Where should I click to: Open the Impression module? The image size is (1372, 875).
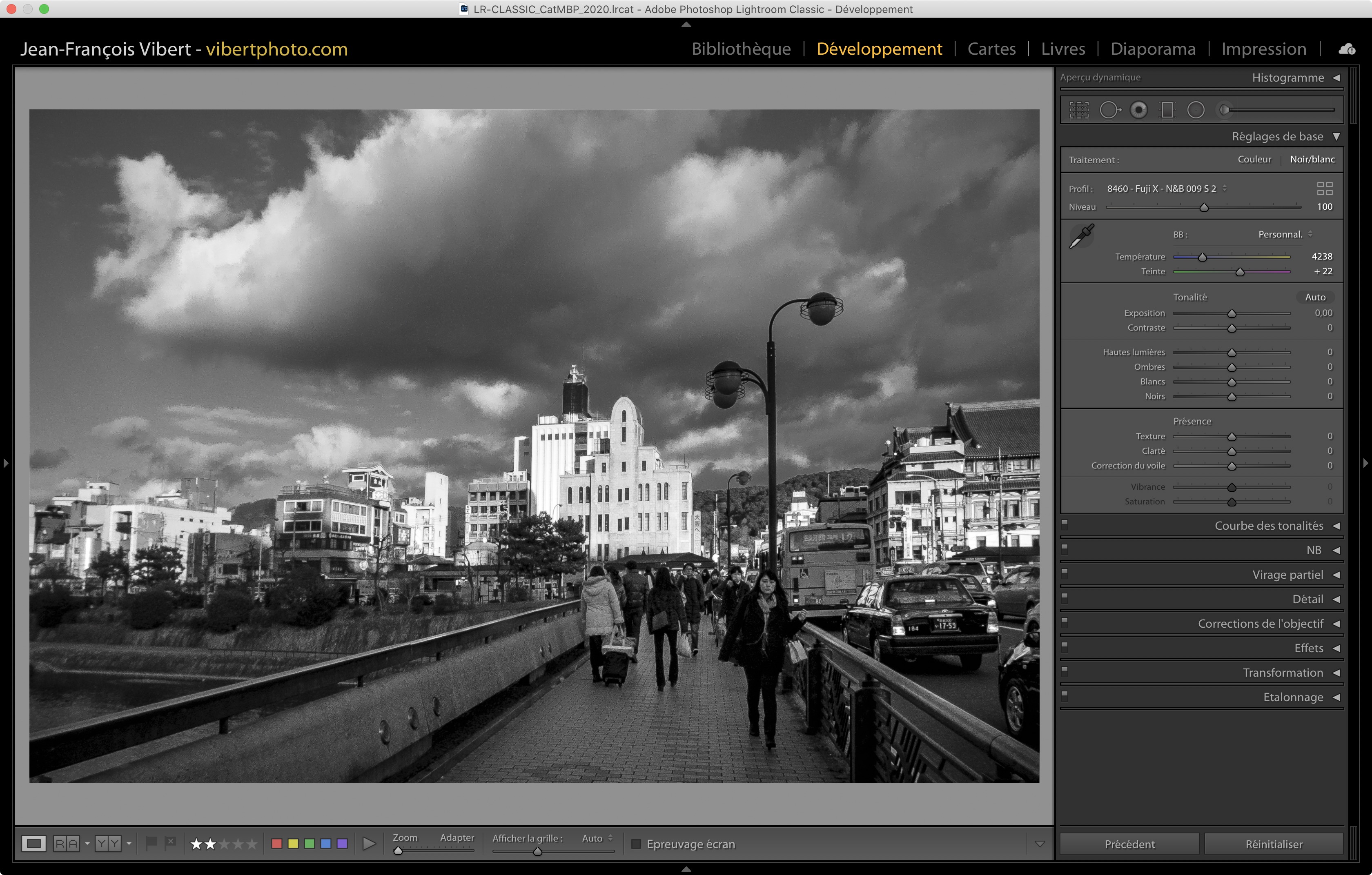coord(1263,49)
